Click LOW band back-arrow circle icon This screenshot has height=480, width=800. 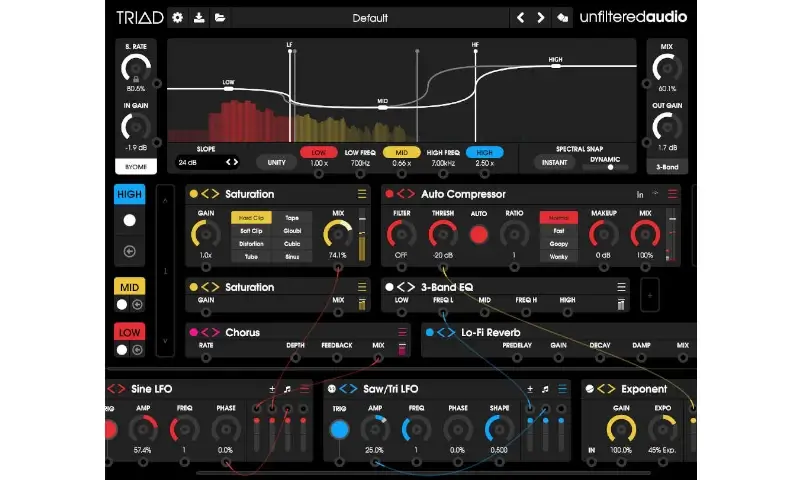coord(137,350)
